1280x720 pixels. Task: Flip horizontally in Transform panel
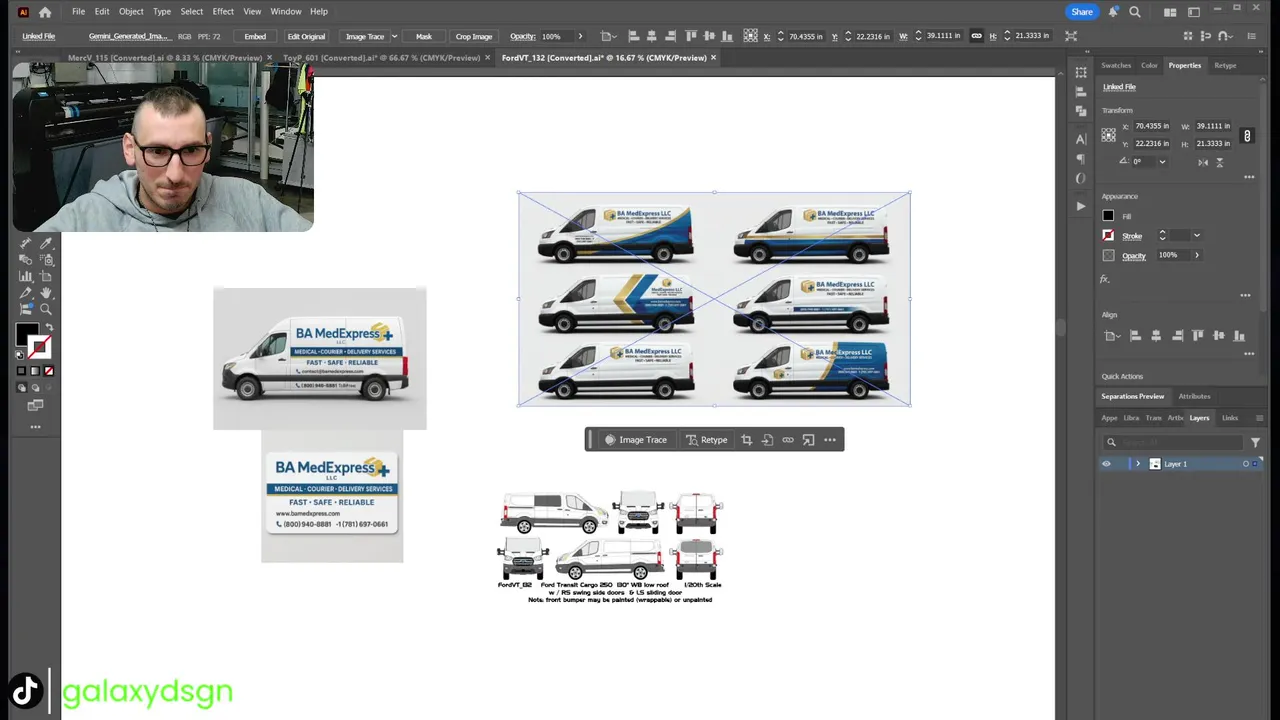(x=1203, y=162)
